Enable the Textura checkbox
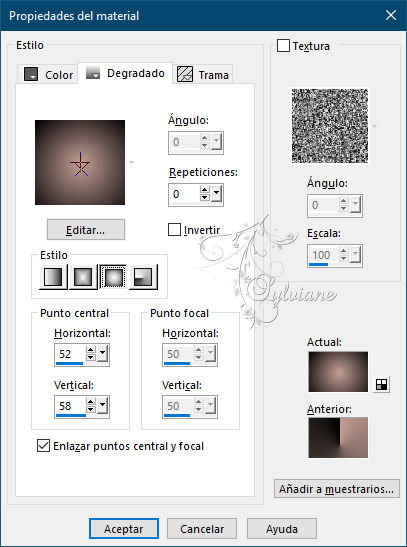The image size is (407, 547). (x=283, y=46)
